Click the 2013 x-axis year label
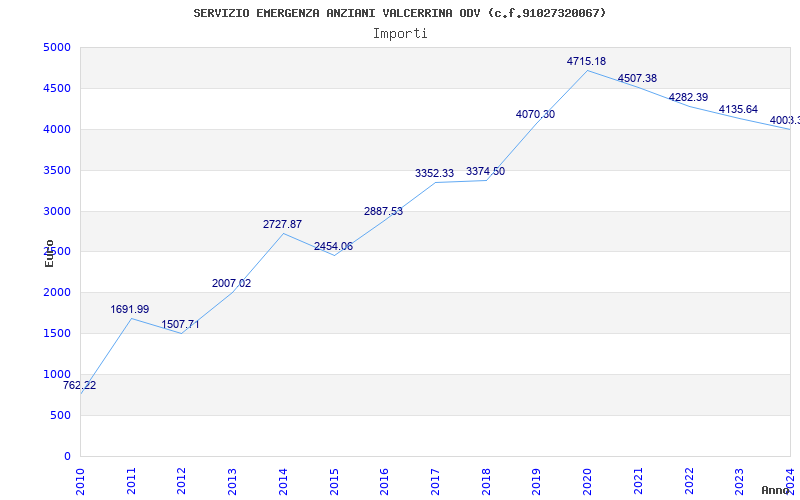This screenshot has height=500, width=800. coord(232,482)
